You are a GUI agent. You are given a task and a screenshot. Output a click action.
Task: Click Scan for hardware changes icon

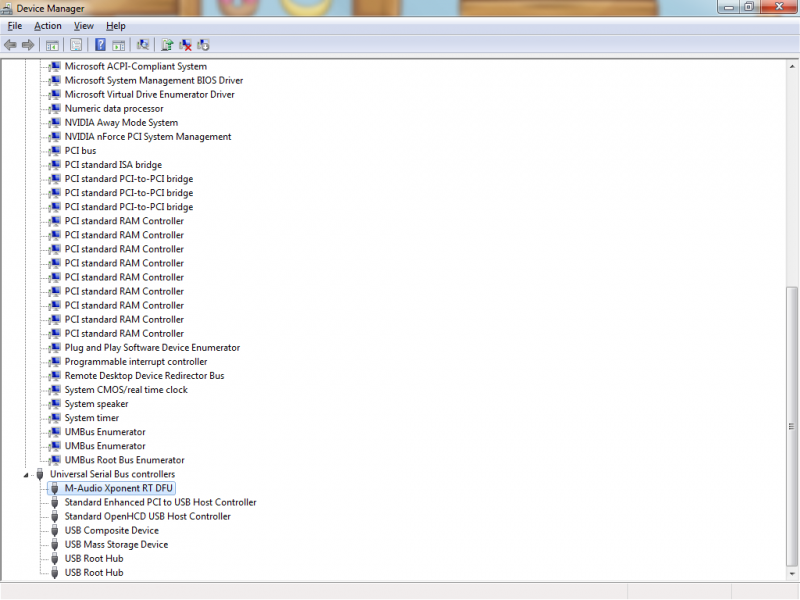(143, 45)
